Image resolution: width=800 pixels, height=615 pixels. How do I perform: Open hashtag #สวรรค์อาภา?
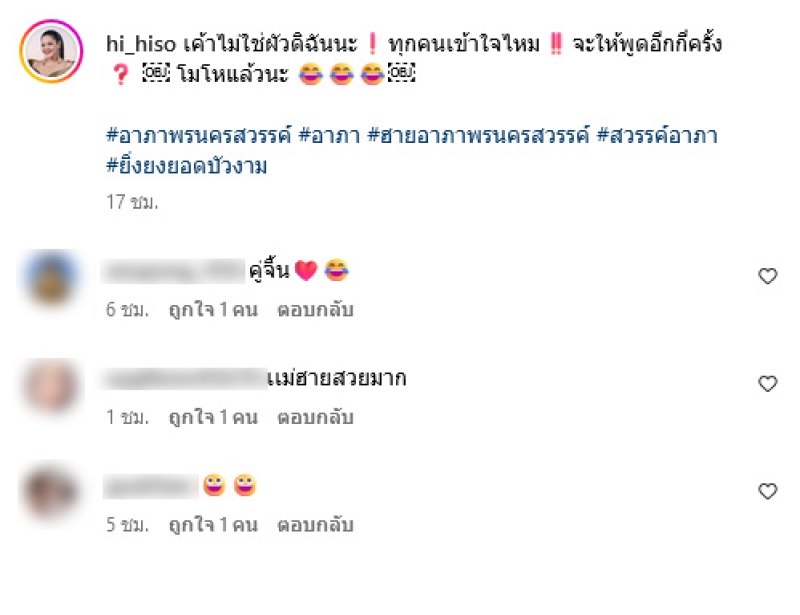(x=657, y=136)
